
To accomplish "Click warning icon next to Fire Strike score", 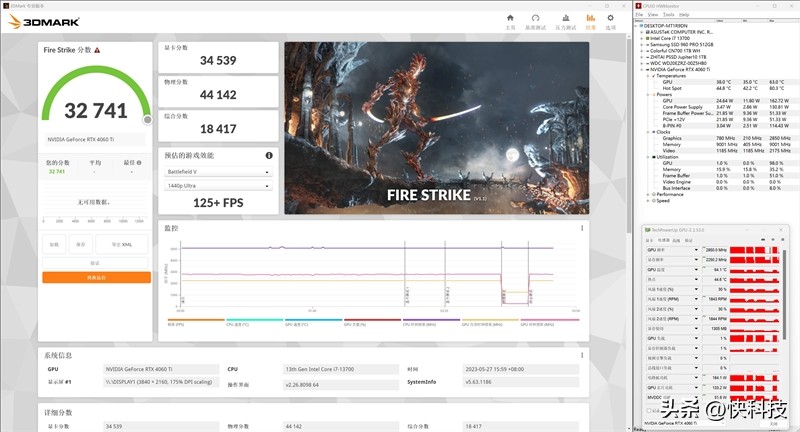I will pos(97,49).
